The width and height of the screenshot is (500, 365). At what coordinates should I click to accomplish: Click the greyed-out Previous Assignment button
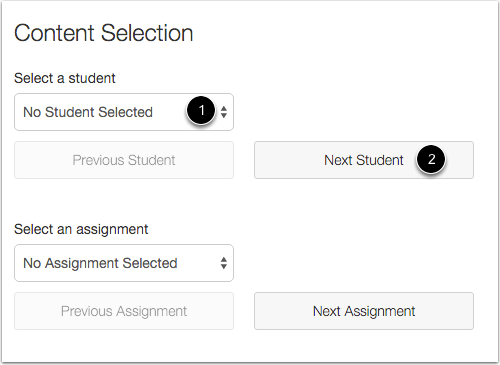pos(124,311)
